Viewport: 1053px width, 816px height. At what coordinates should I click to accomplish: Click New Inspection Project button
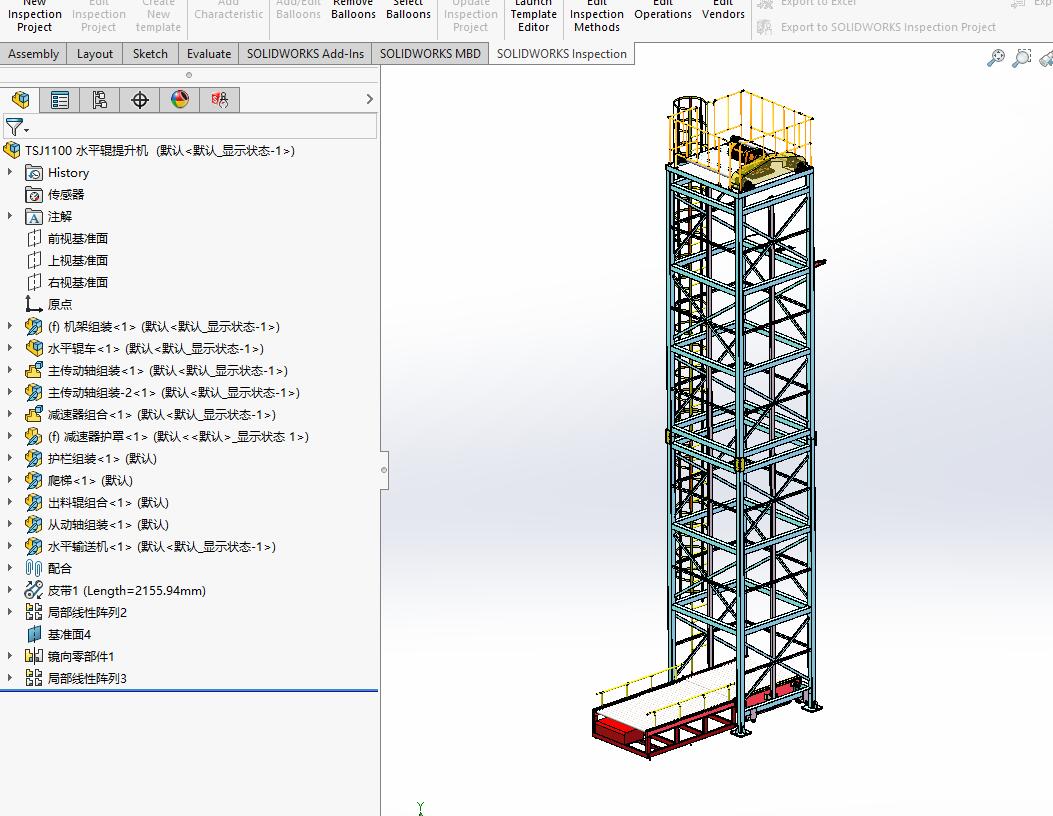35,17
